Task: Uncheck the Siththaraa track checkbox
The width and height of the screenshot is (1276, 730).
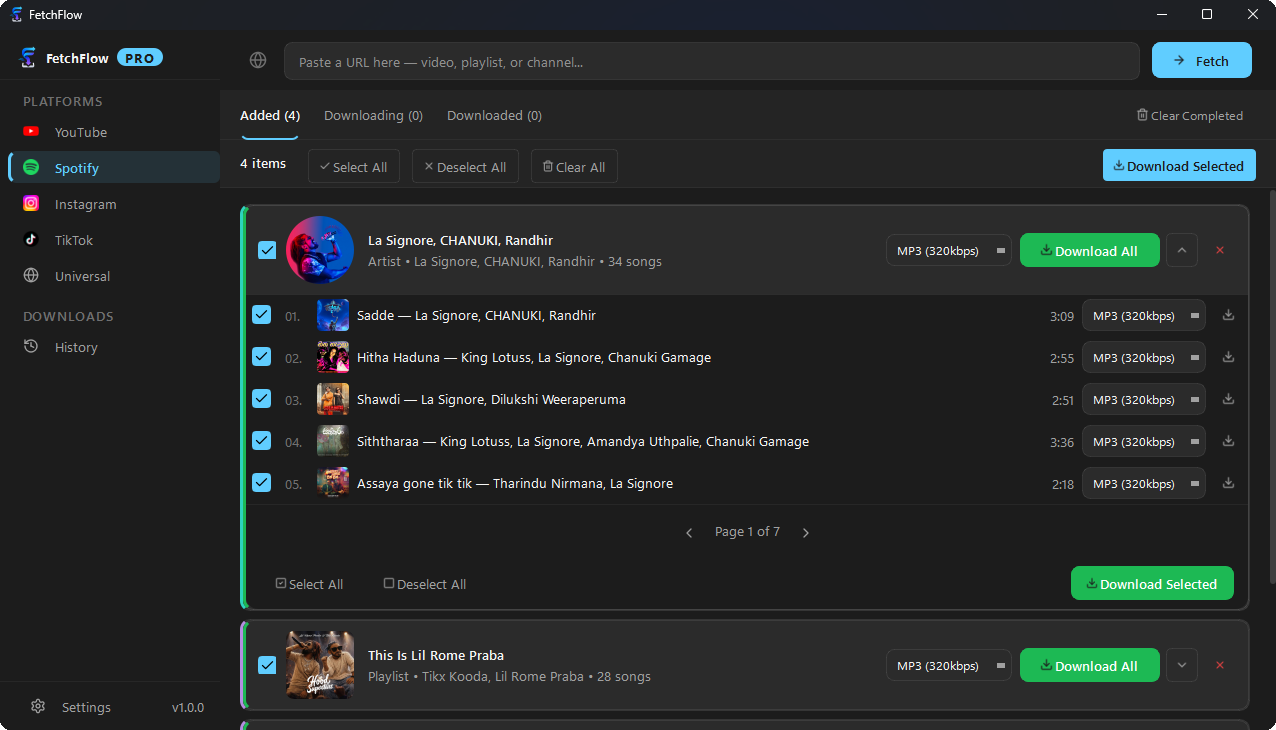Action: tap(261, 441)
